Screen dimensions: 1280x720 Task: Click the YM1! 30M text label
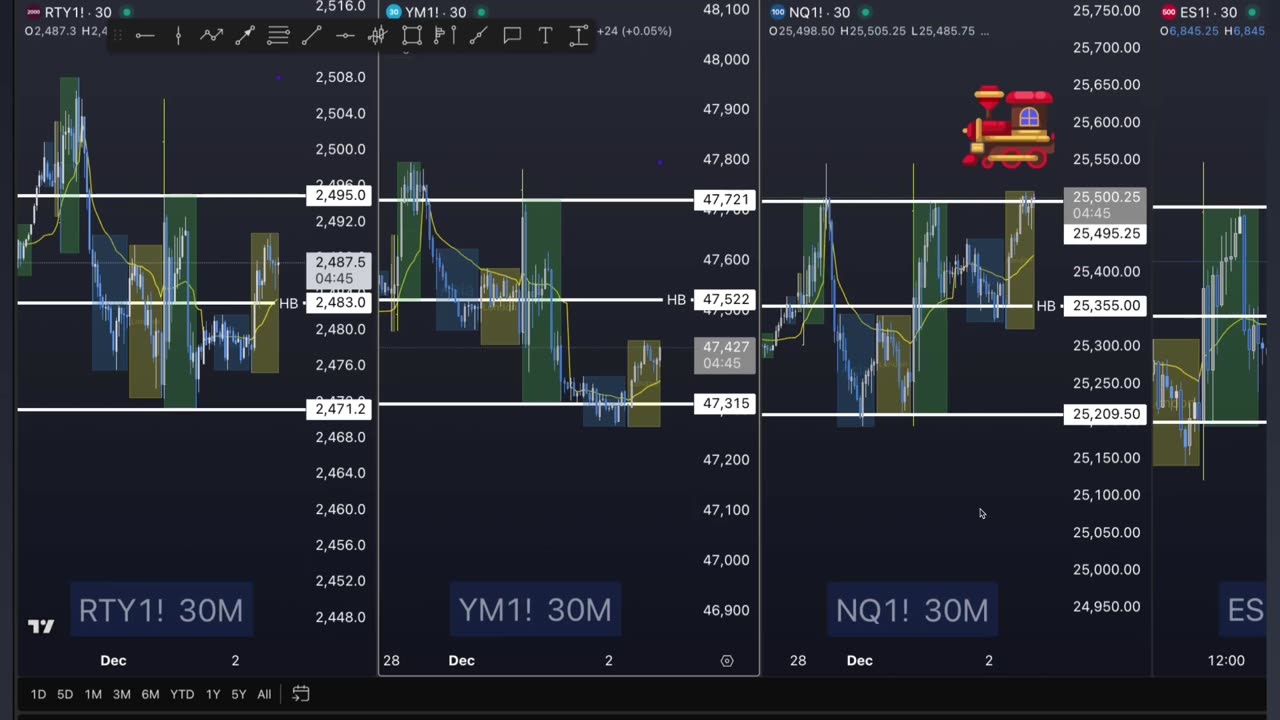coord(535,610)
